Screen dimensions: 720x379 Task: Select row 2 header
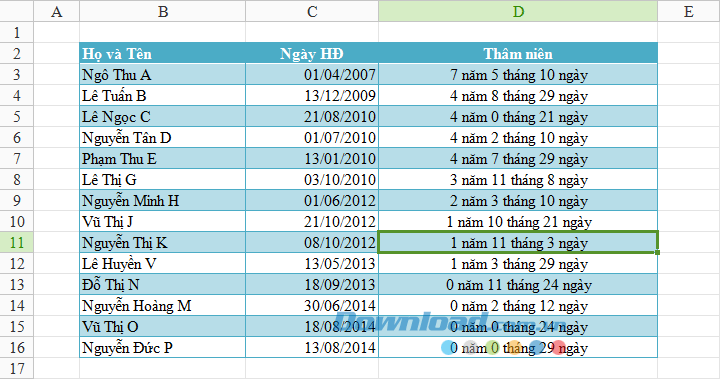[x=17, y=53]
